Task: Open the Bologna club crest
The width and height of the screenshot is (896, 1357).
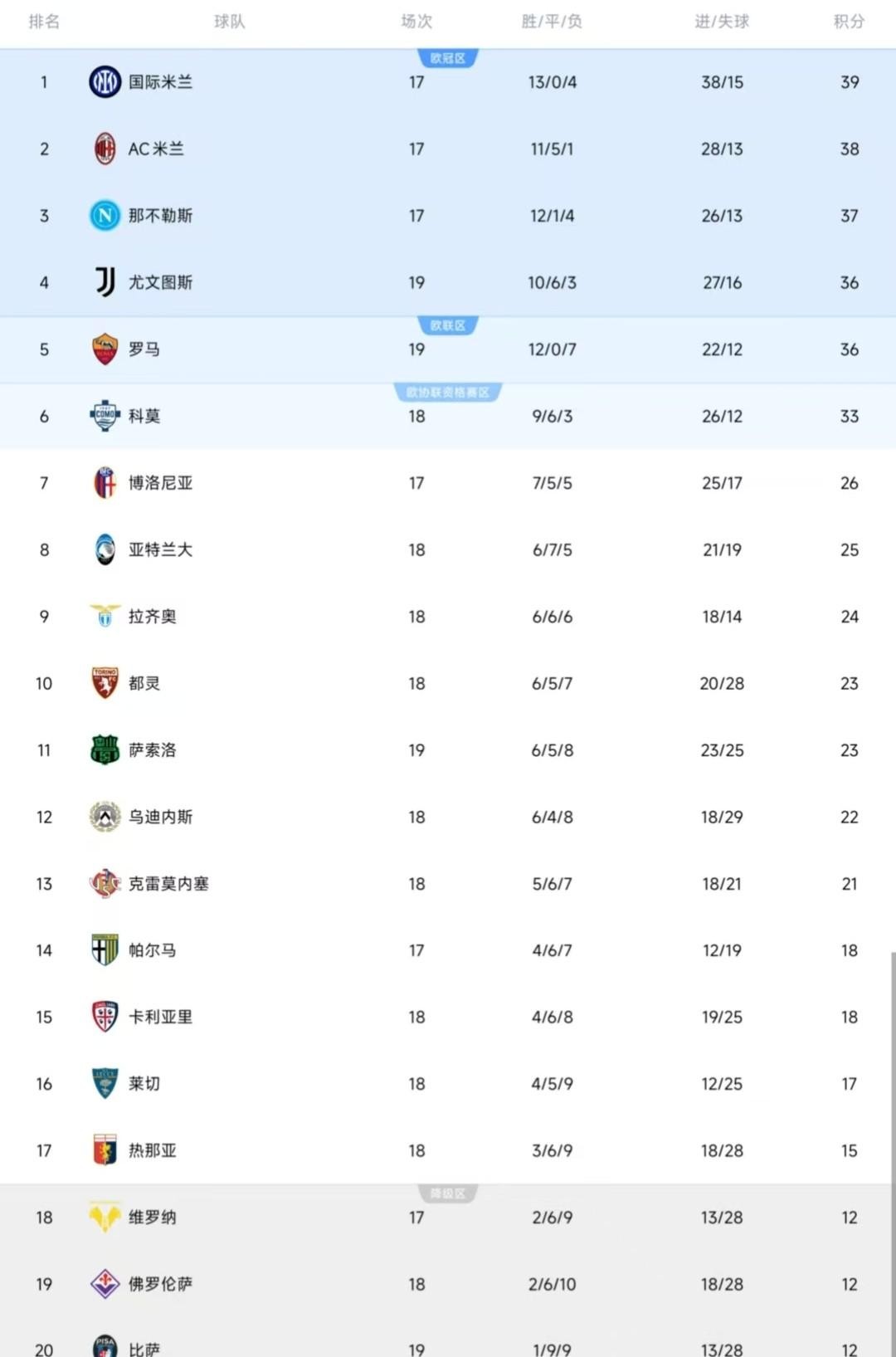Action: tap(105, 483)
